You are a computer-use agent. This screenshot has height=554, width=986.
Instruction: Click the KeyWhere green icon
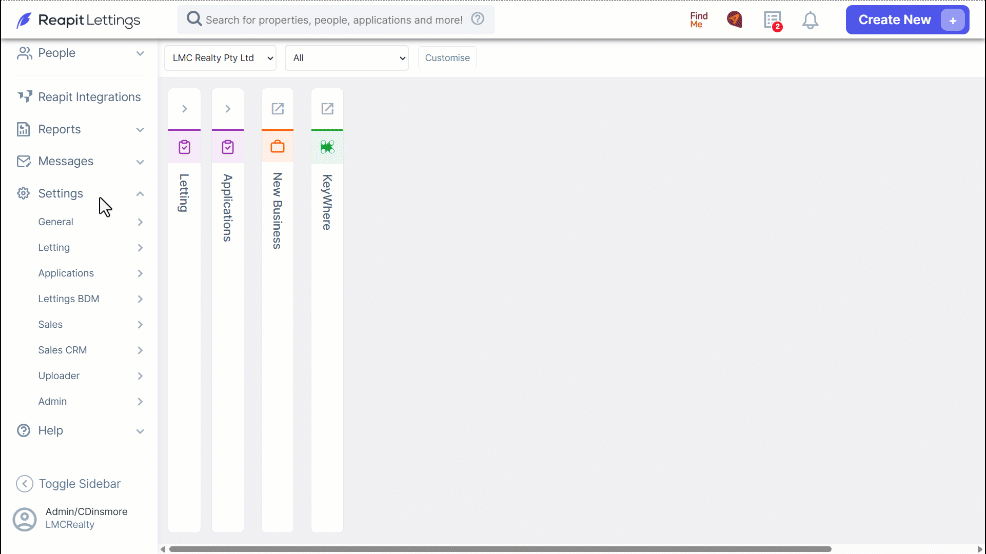(327, 147)
